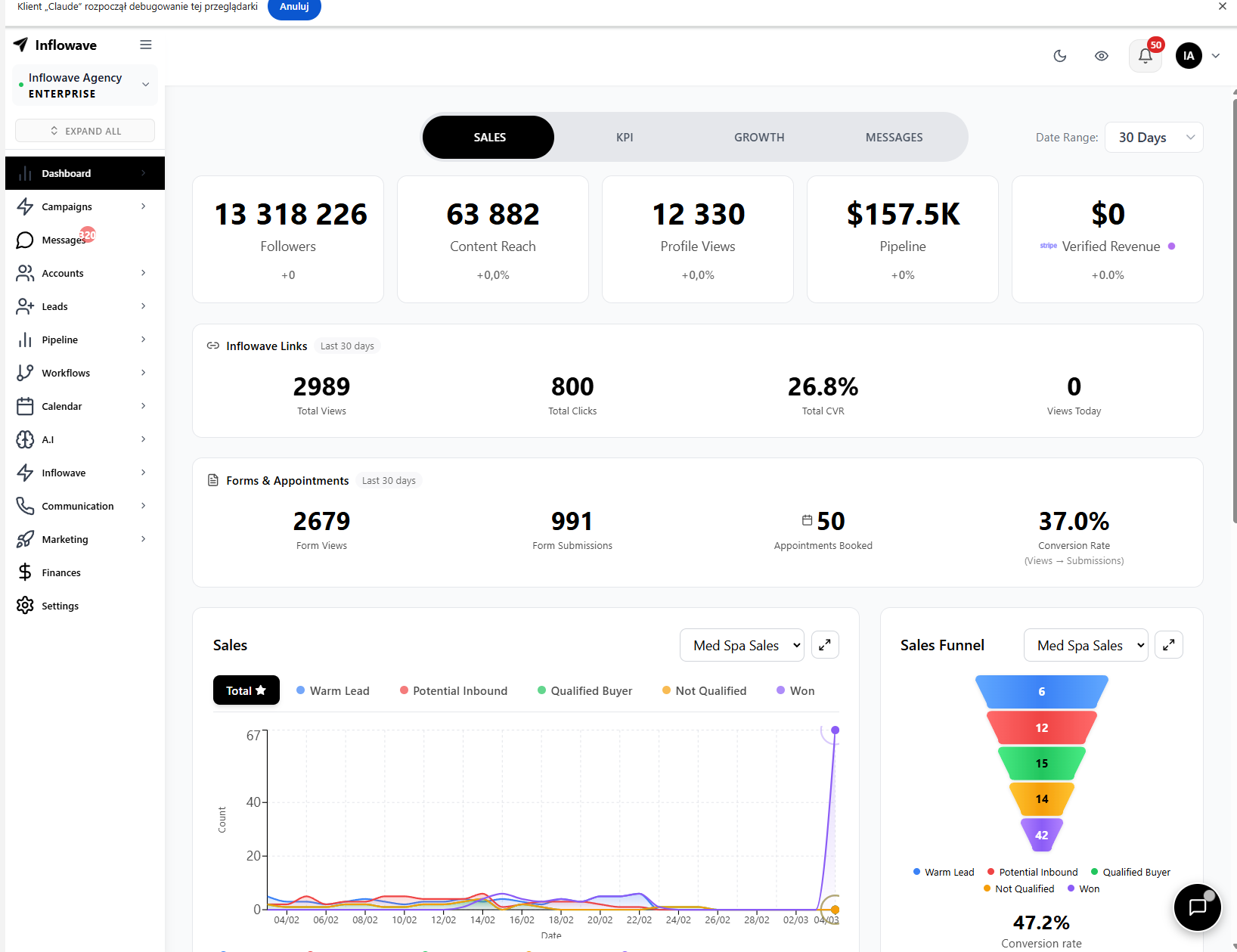Open the 30 Days date range dropdown
The width and height of the screenshot is (1237, 952).
click(1154, 137)
